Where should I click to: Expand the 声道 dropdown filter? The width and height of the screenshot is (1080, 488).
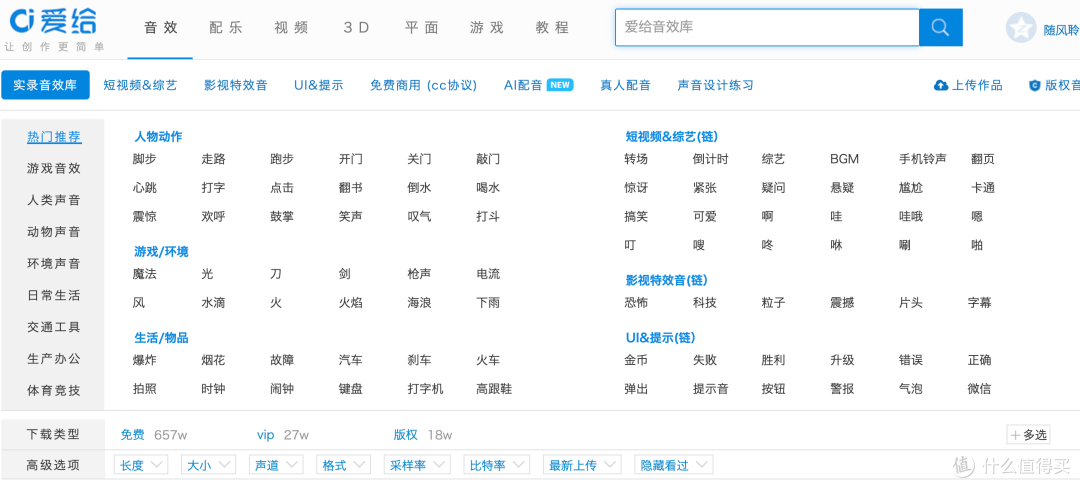pyautogui.click(x=276, y=465)
